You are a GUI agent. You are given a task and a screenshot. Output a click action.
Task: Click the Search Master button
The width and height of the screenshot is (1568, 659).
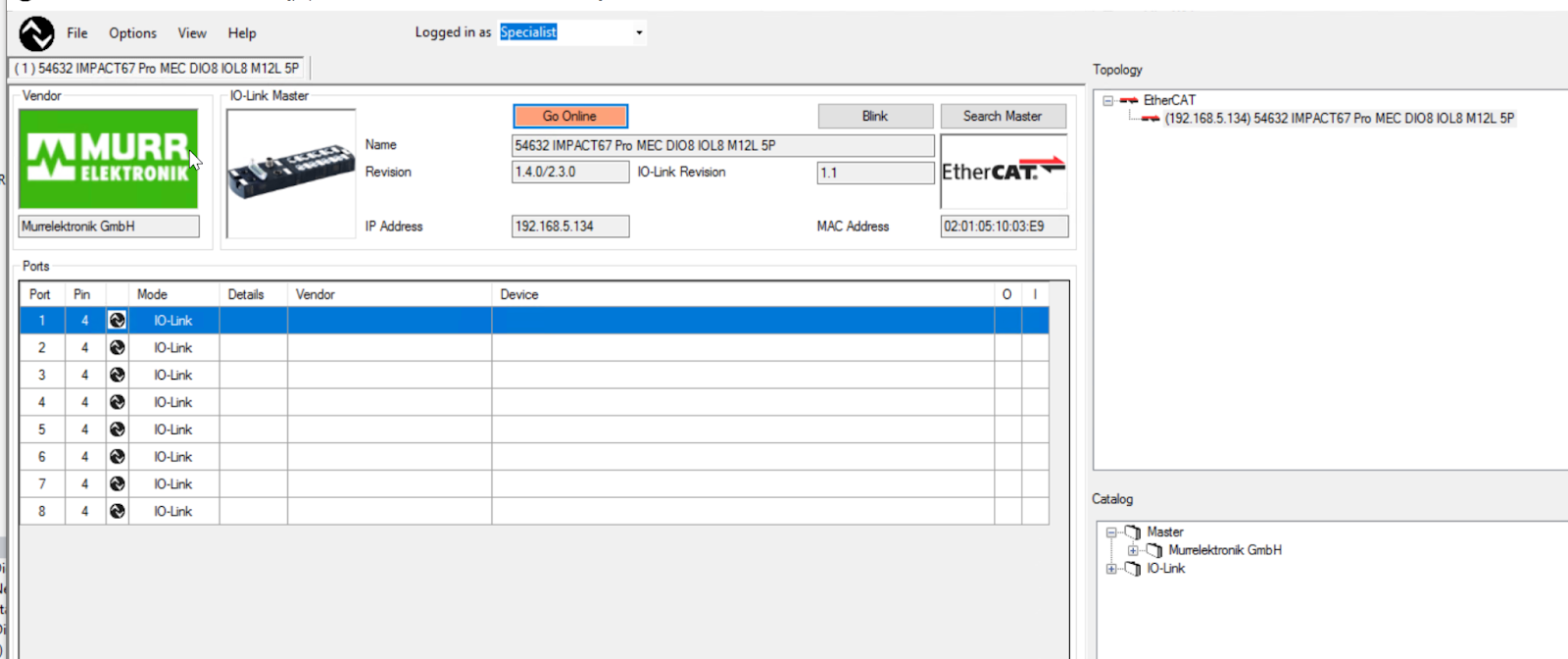[x=1003, y=116]
